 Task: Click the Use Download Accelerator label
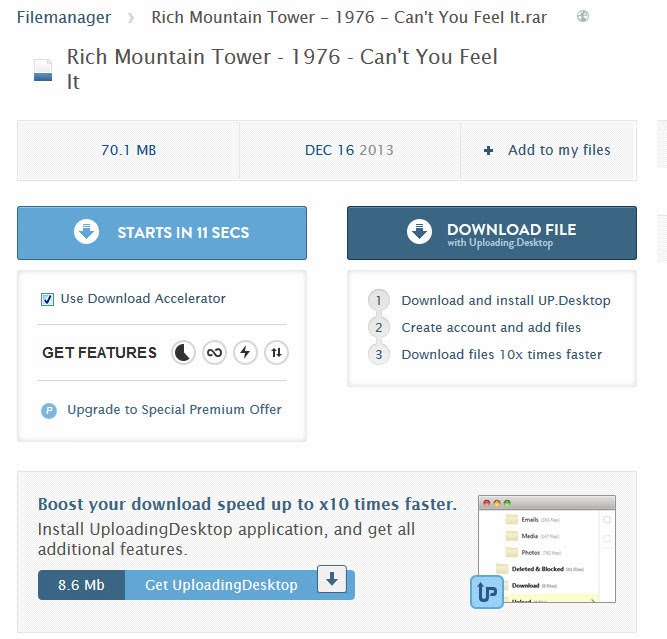[143, 299]
